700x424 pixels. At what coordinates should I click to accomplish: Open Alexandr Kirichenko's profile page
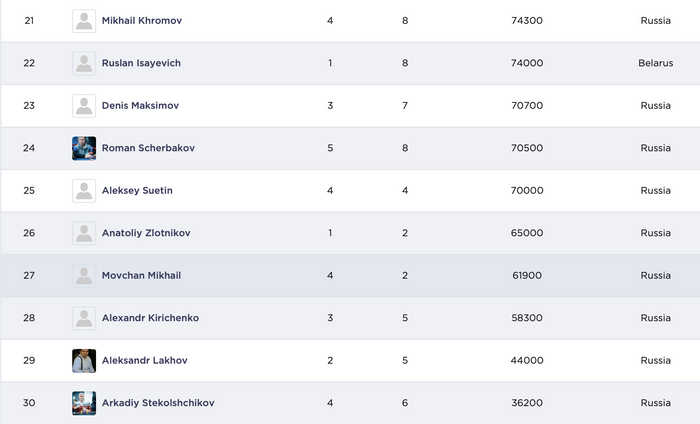(150, 318)
